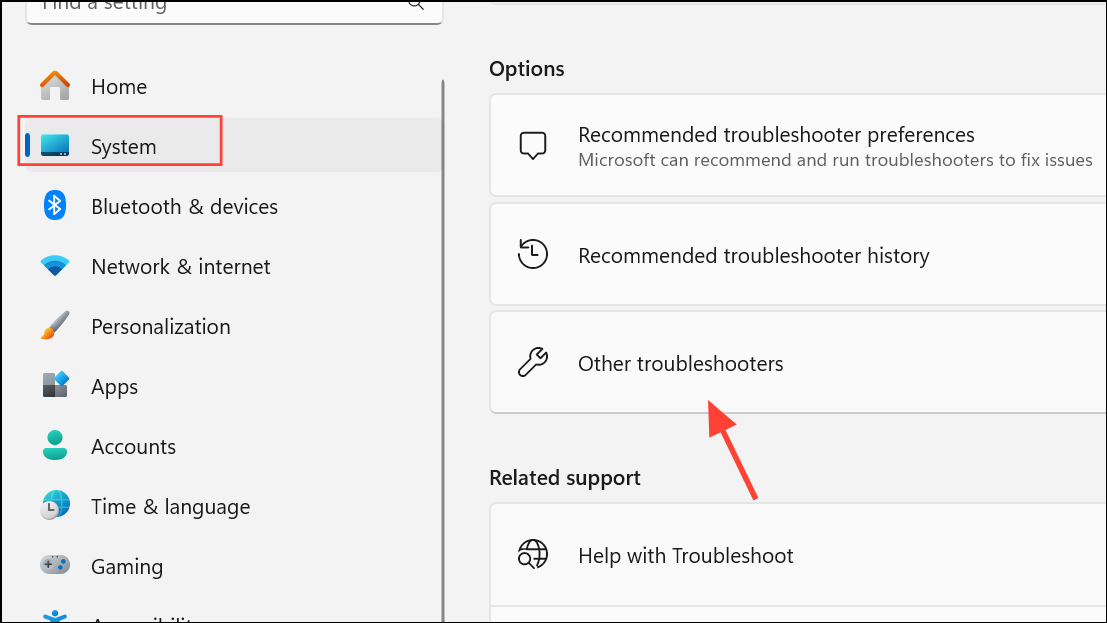Viewport: 1107px width, 623px height.
Task: Click the Accounts person icon
Action: tap(55, 446)
